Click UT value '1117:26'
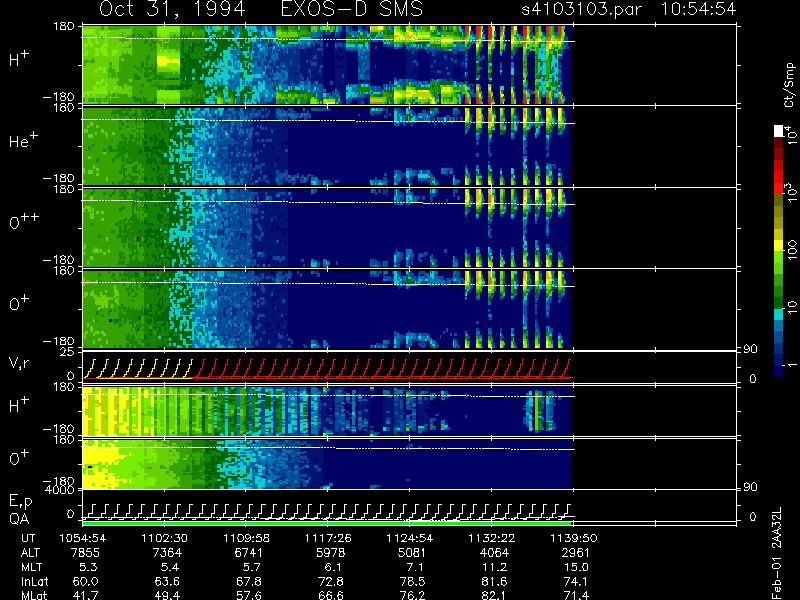The image size is (800, 600). coord(329,538)
